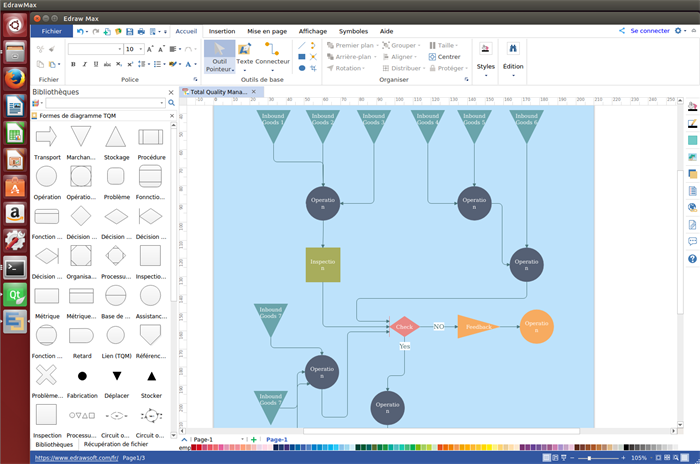Click the Undo arrow icon
This screenshot has width=700, height=464.
pos(80,31)
